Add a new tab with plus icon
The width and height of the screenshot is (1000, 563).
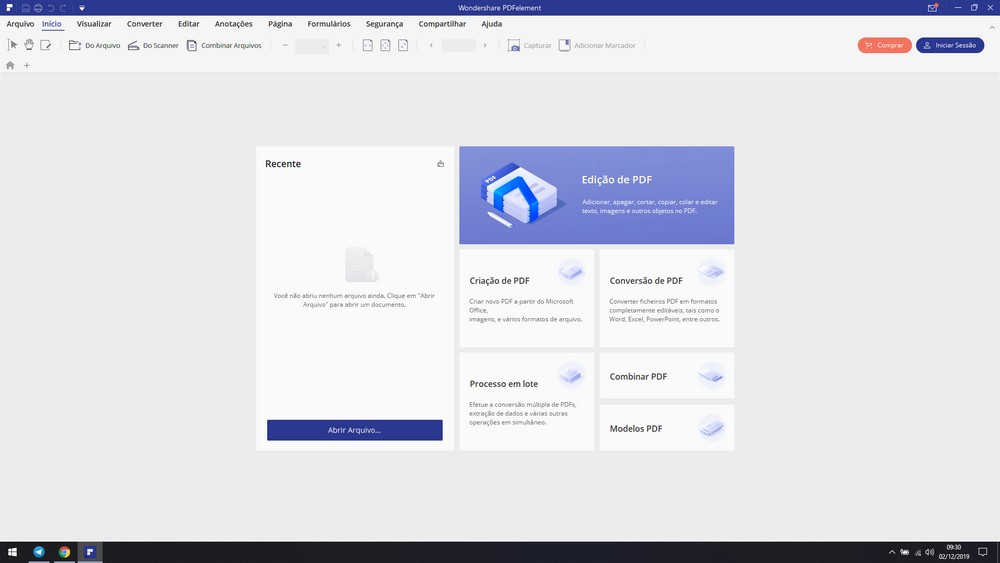click(x=27, y=65)
